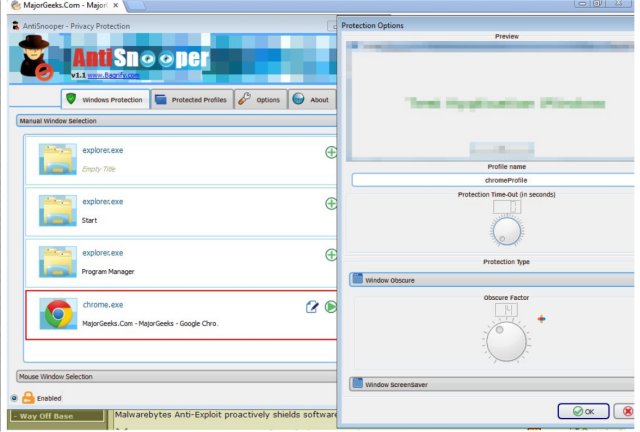This screenshot has height=432, width=640.
Task: Adjust the Obscure Factor knob
Action: [x=506, y=342]
